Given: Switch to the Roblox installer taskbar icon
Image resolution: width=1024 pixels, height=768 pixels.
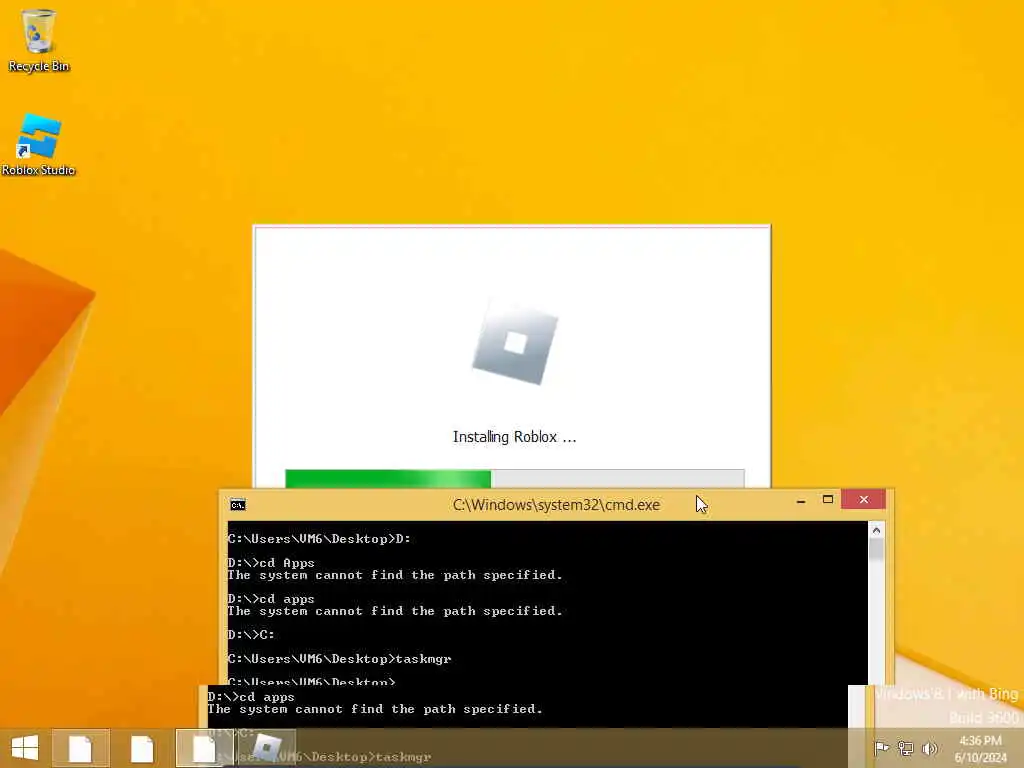Looking at the screenshot, I should [266, 748].
